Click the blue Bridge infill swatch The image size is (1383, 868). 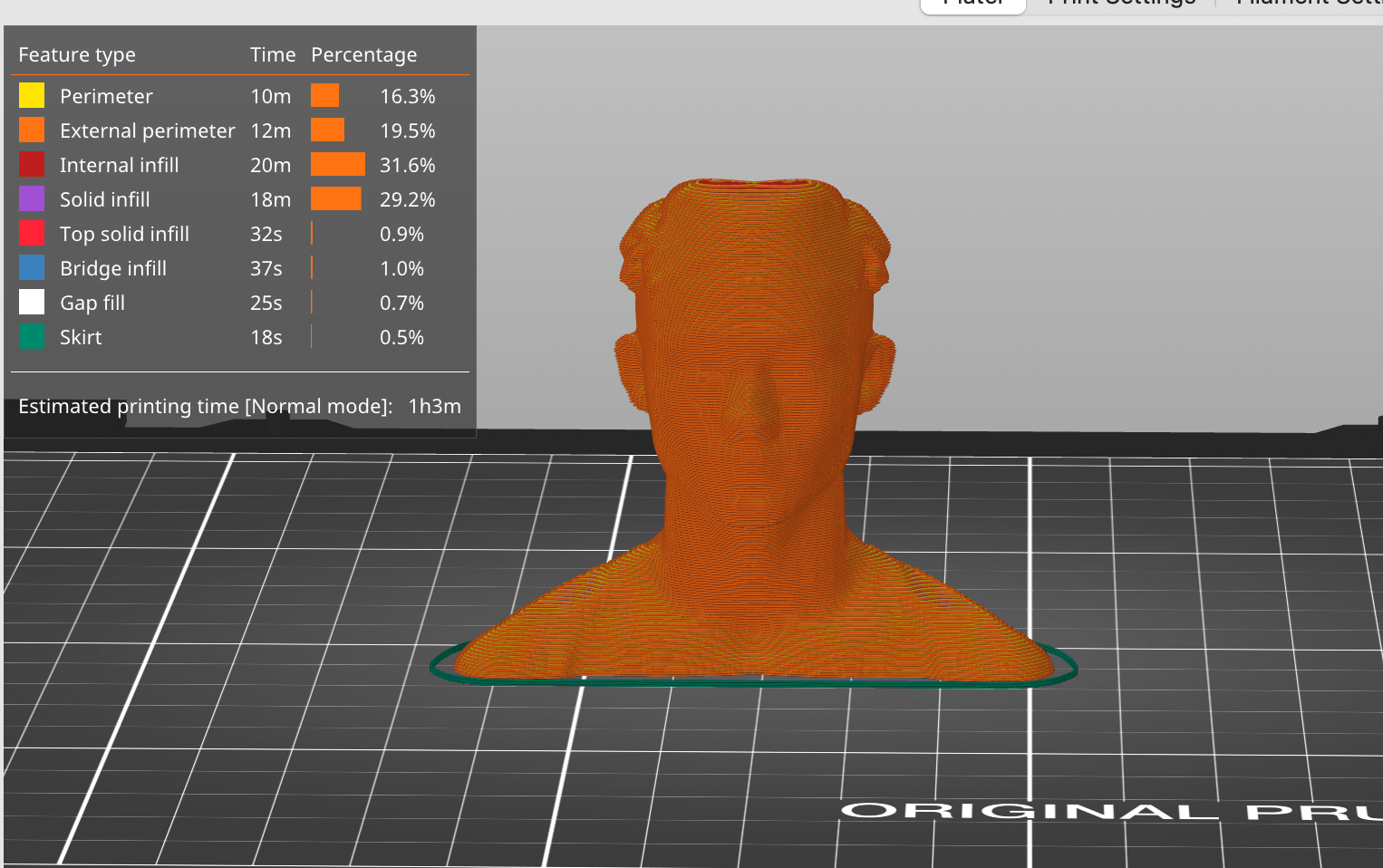tap(32, 267)
